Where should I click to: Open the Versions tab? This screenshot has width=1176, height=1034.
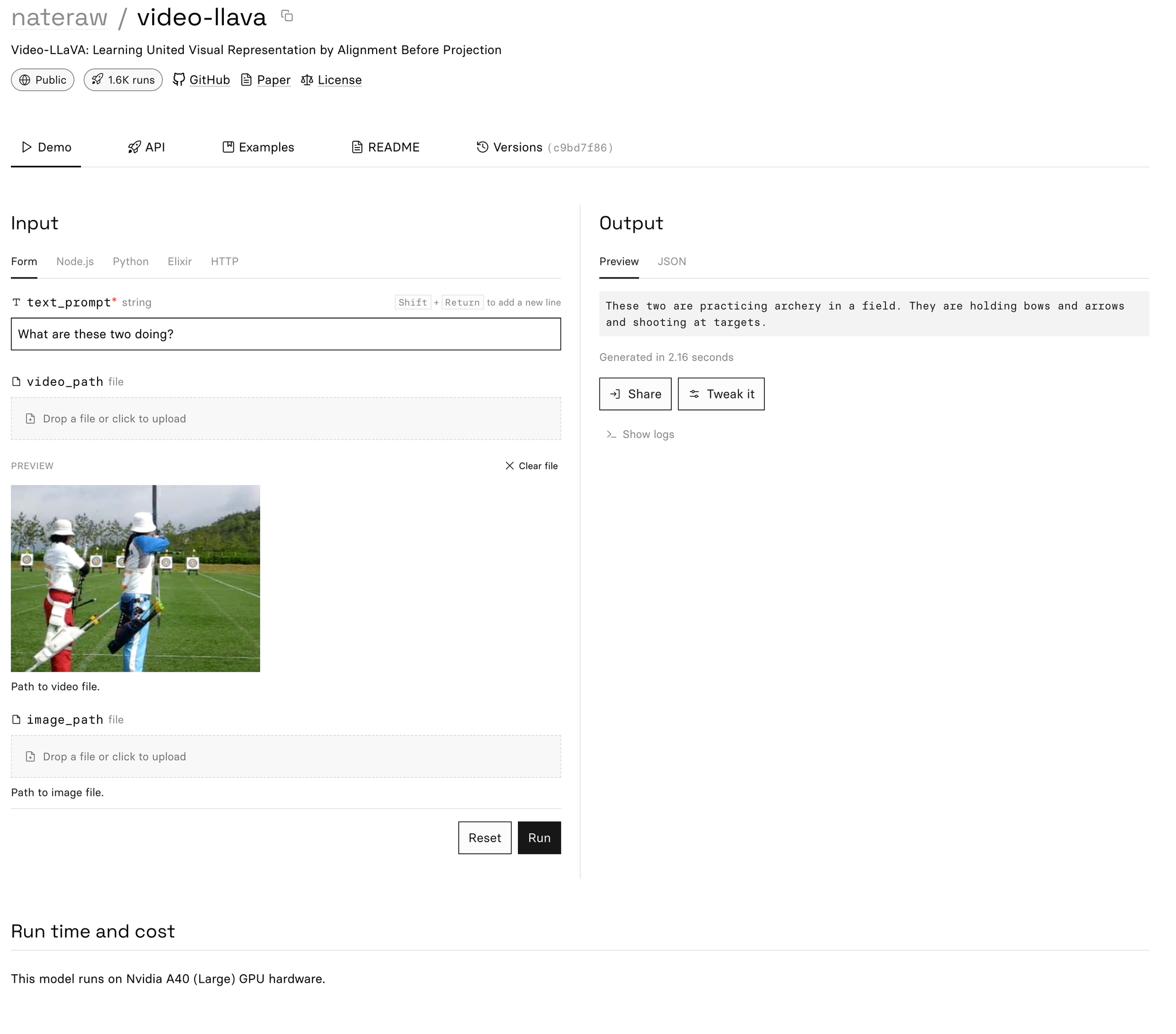pos(544,148)
